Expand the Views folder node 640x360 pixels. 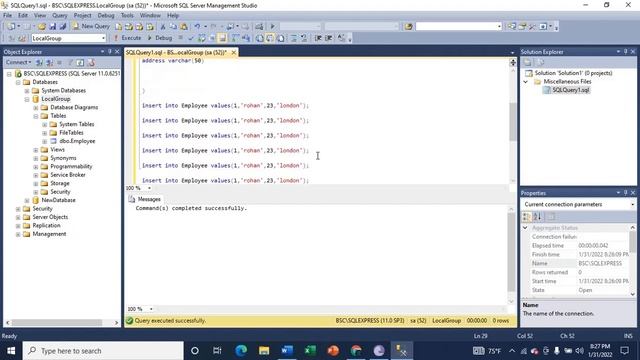(x=36, y=150)
